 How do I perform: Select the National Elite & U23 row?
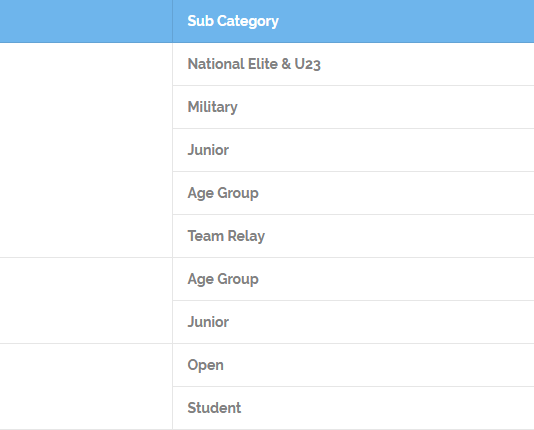coord(353,64)
